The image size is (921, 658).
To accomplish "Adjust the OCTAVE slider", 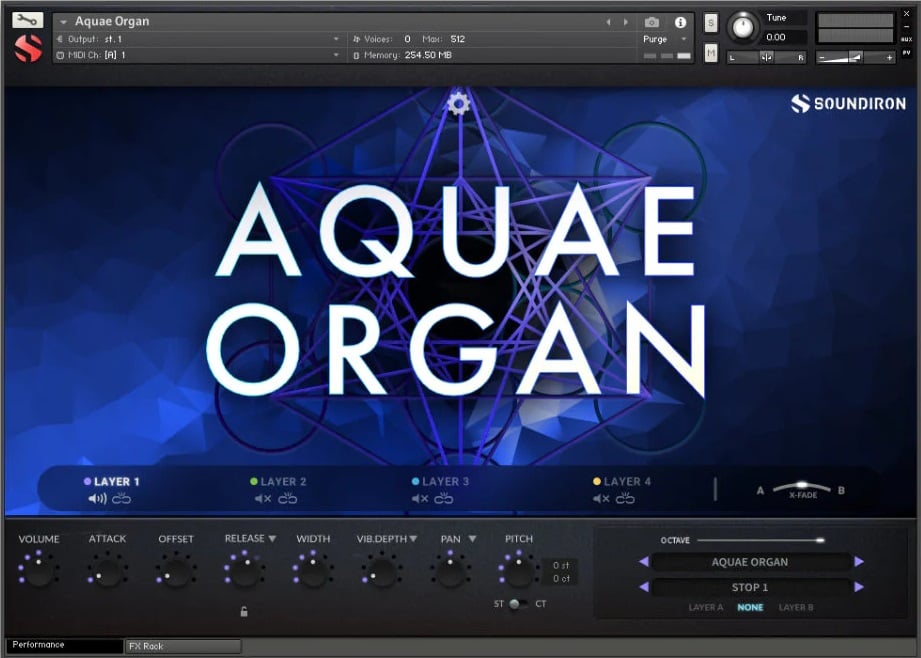I will coord(761,540).
